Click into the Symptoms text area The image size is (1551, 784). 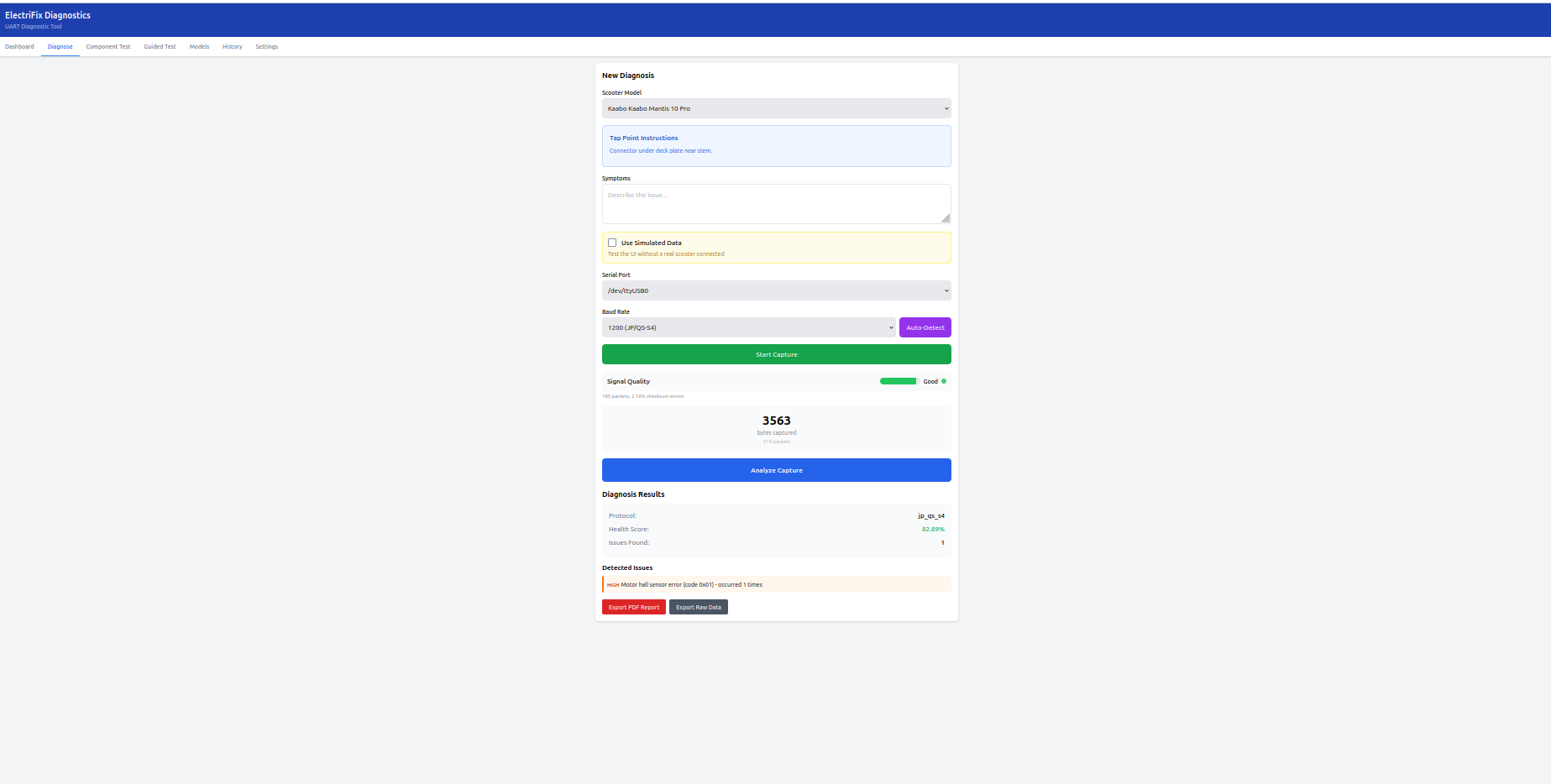tap(776, 204)
